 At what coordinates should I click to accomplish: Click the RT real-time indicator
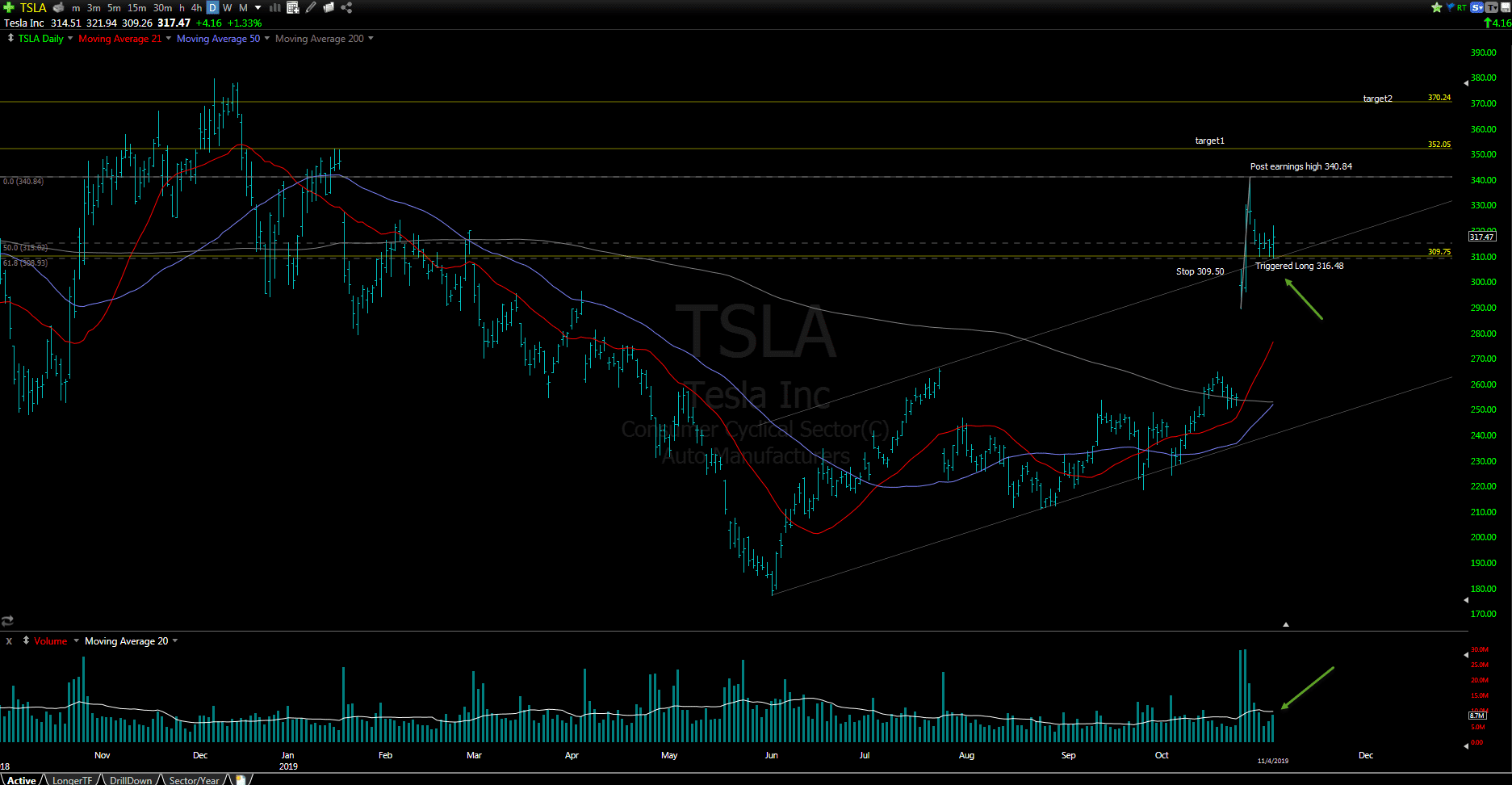(1462, 7)
